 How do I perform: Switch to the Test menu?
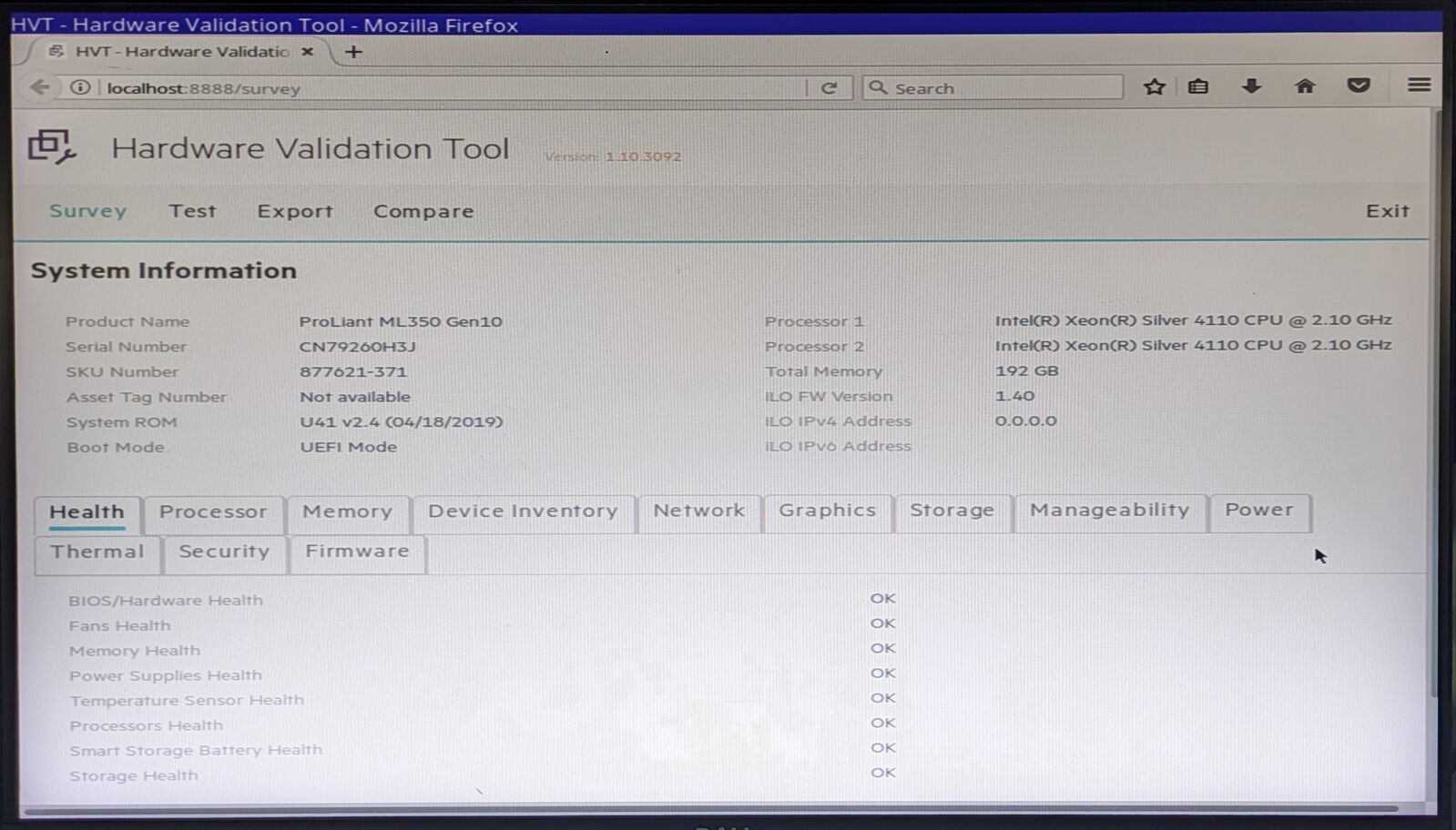(x=192, y=211)
